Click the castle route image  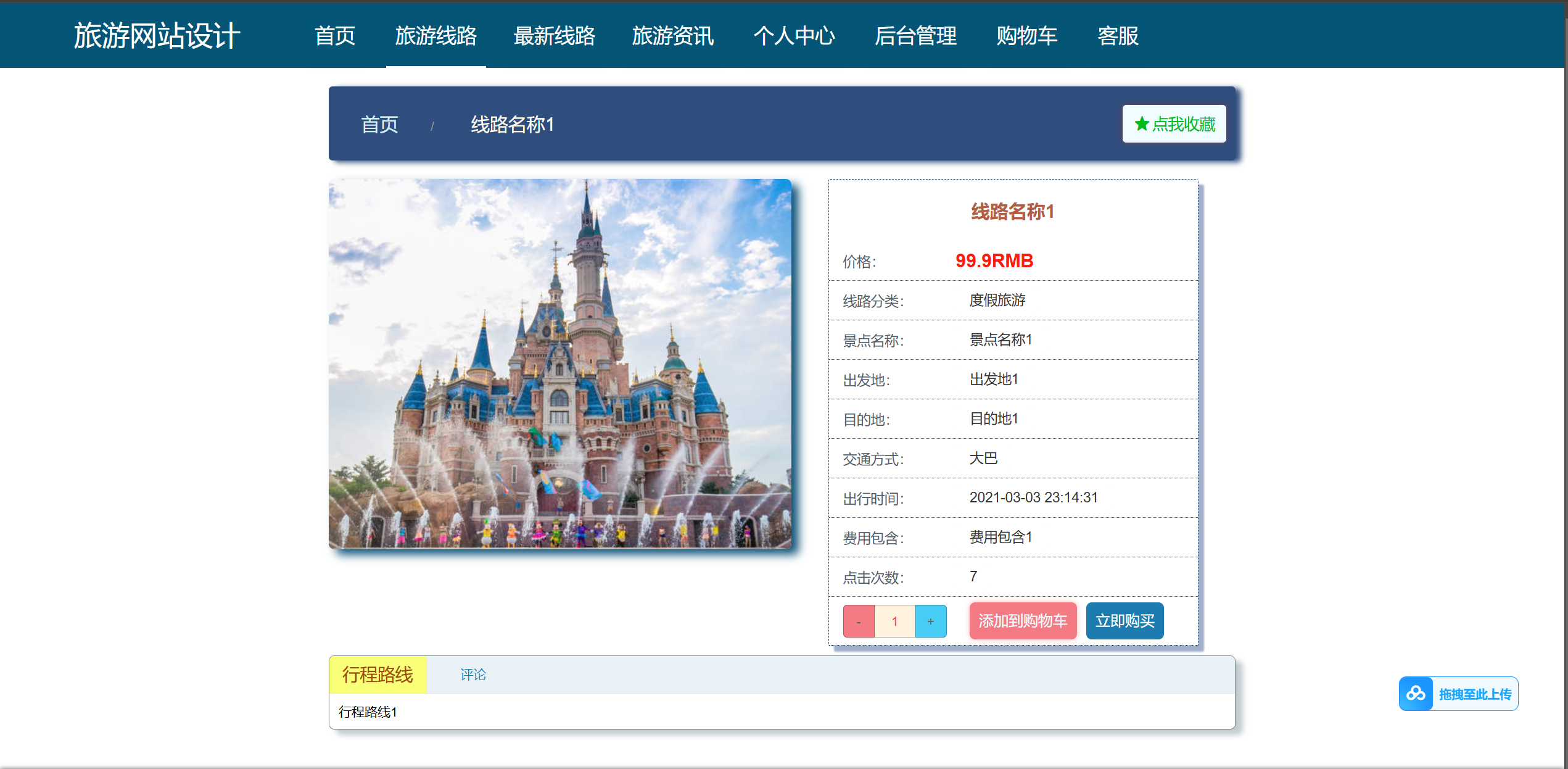click(559, 364)
